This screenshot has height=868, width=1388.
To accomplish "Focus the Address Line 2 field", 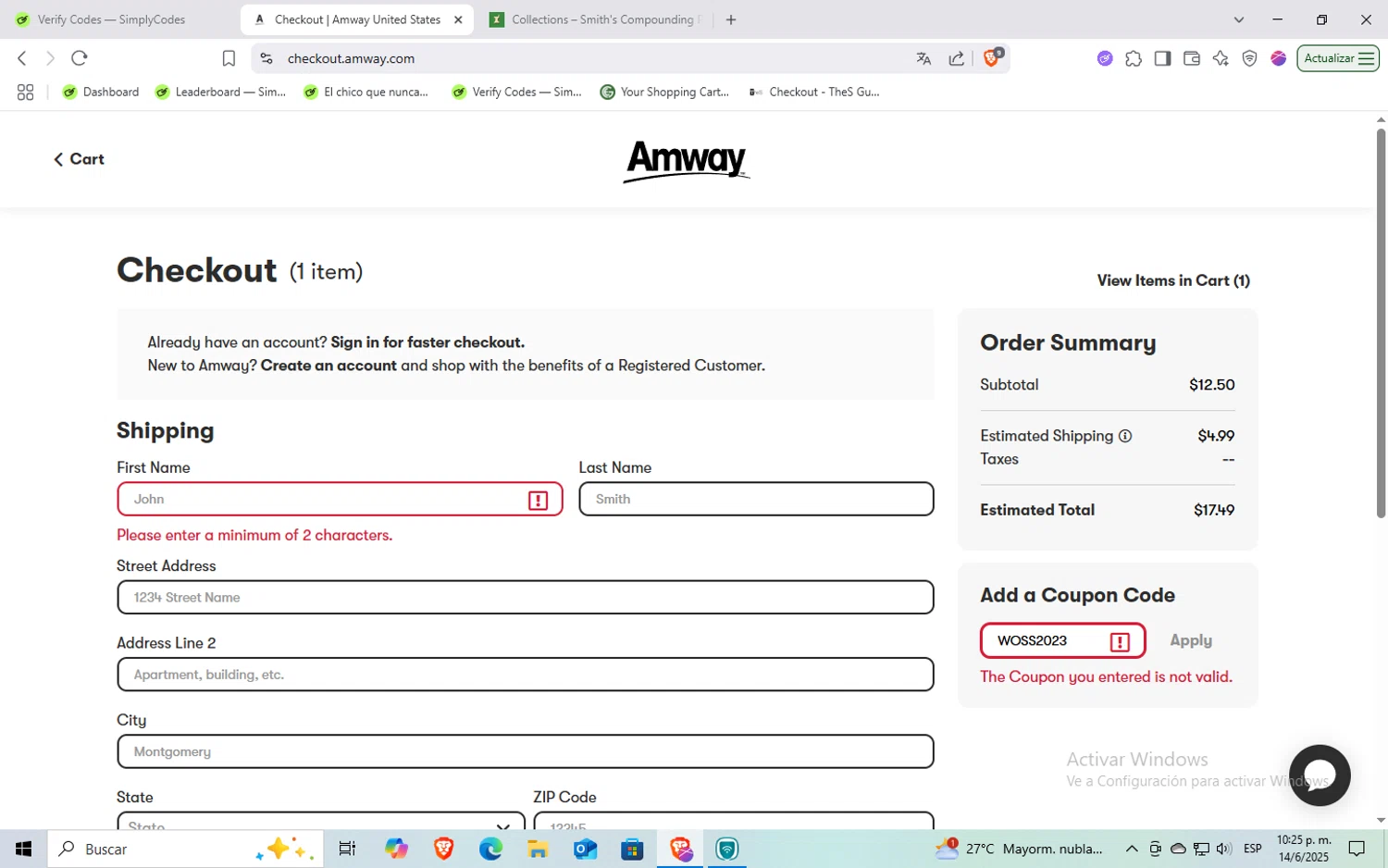I will 525,675.
